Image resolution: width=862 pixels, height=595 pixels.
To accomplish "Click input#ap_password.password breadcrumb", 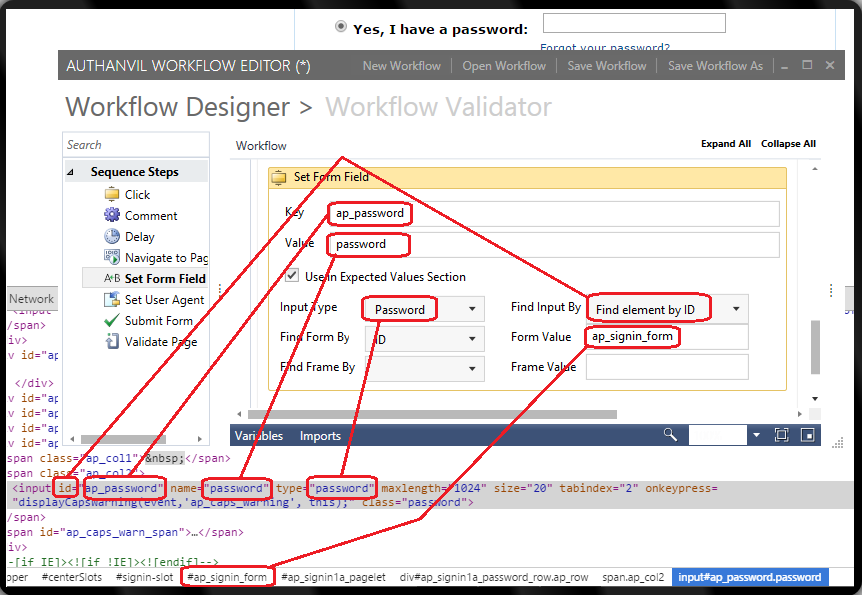I will (x=750, y=577).
